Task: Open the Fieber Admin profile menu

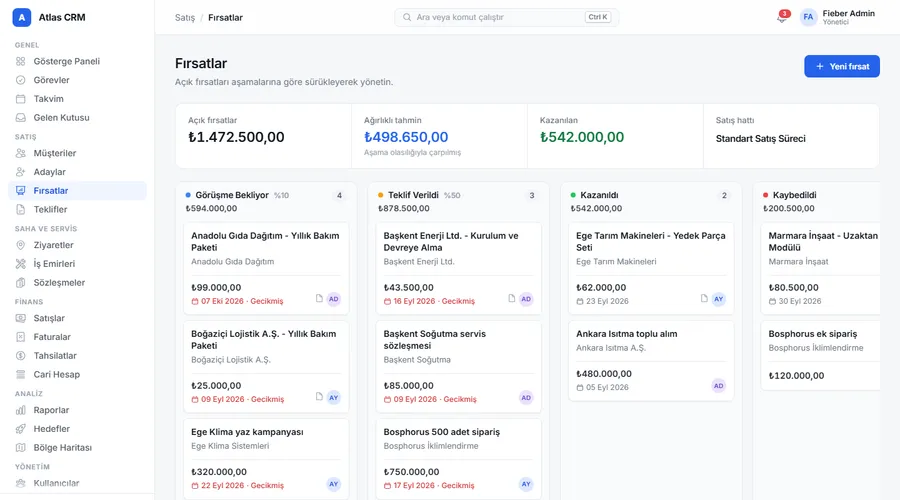Action: point(837,17)
